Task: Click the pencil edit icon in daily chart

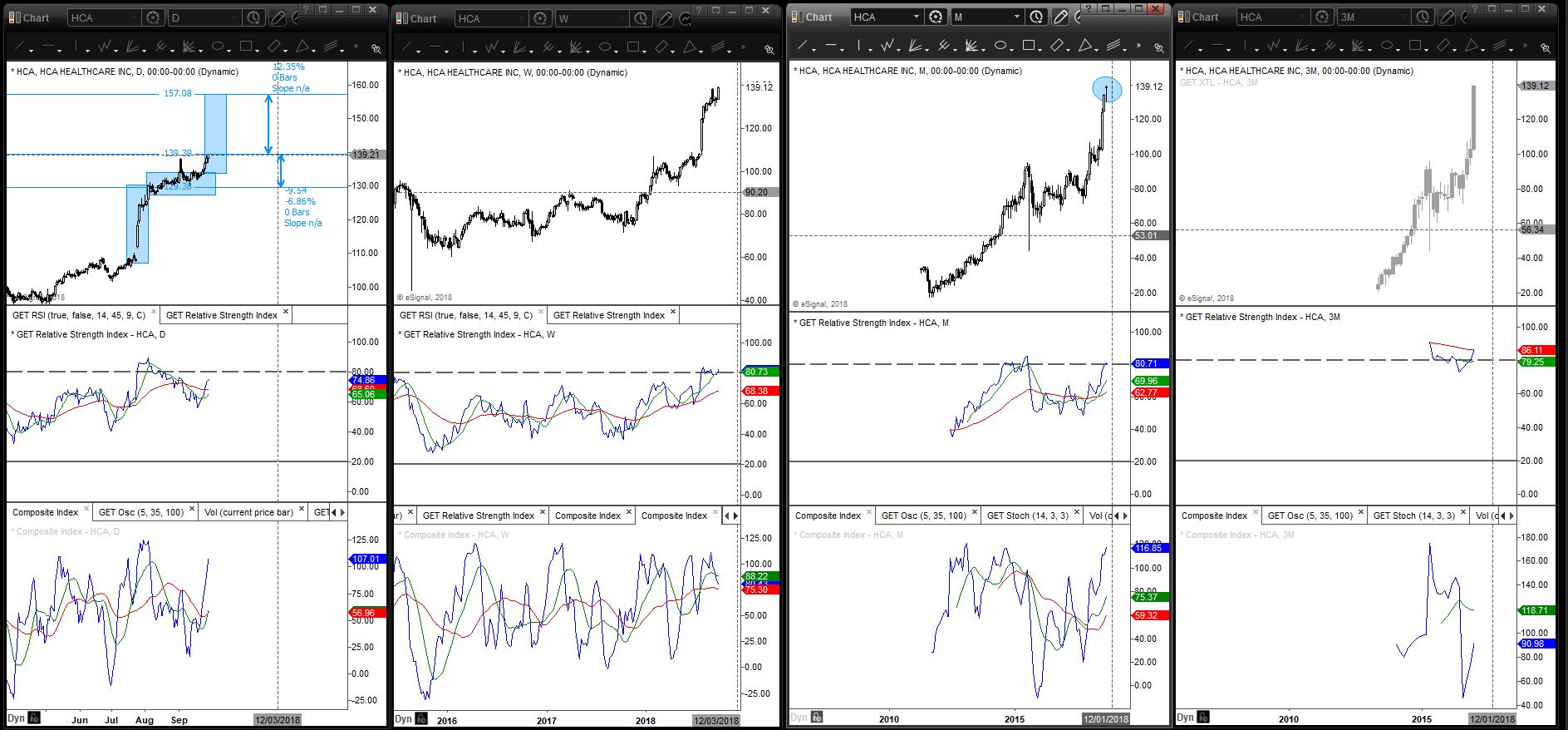Action: (x=279, y=17)
